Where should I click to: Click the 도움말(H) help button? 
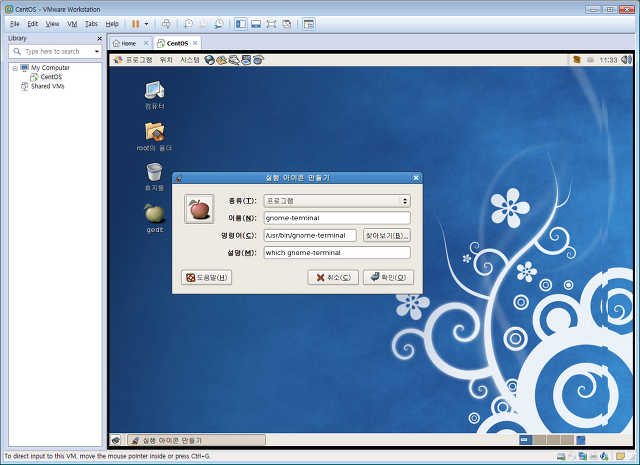[207, 278]
